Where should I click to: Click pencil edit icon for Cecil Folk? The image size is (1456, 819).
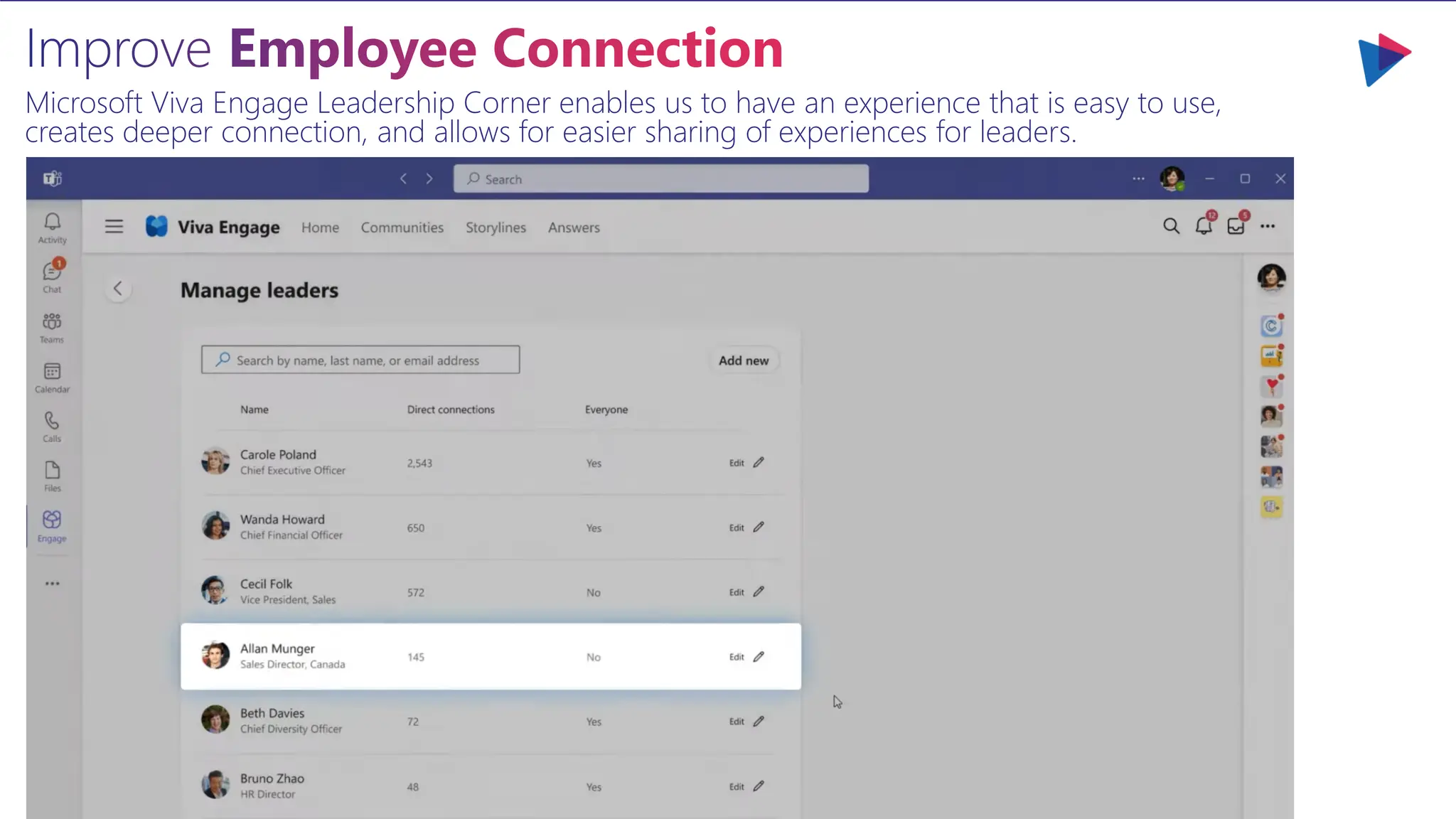759,591
